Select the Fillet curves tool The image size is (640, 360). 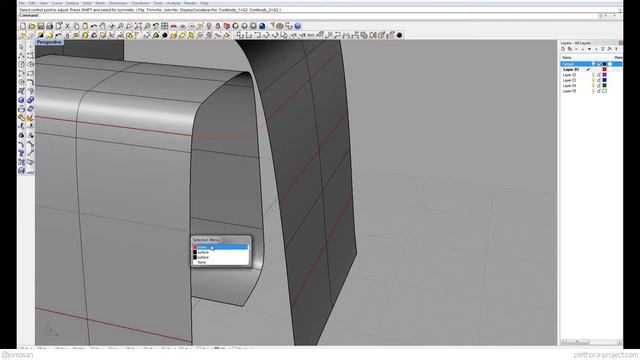30,82
